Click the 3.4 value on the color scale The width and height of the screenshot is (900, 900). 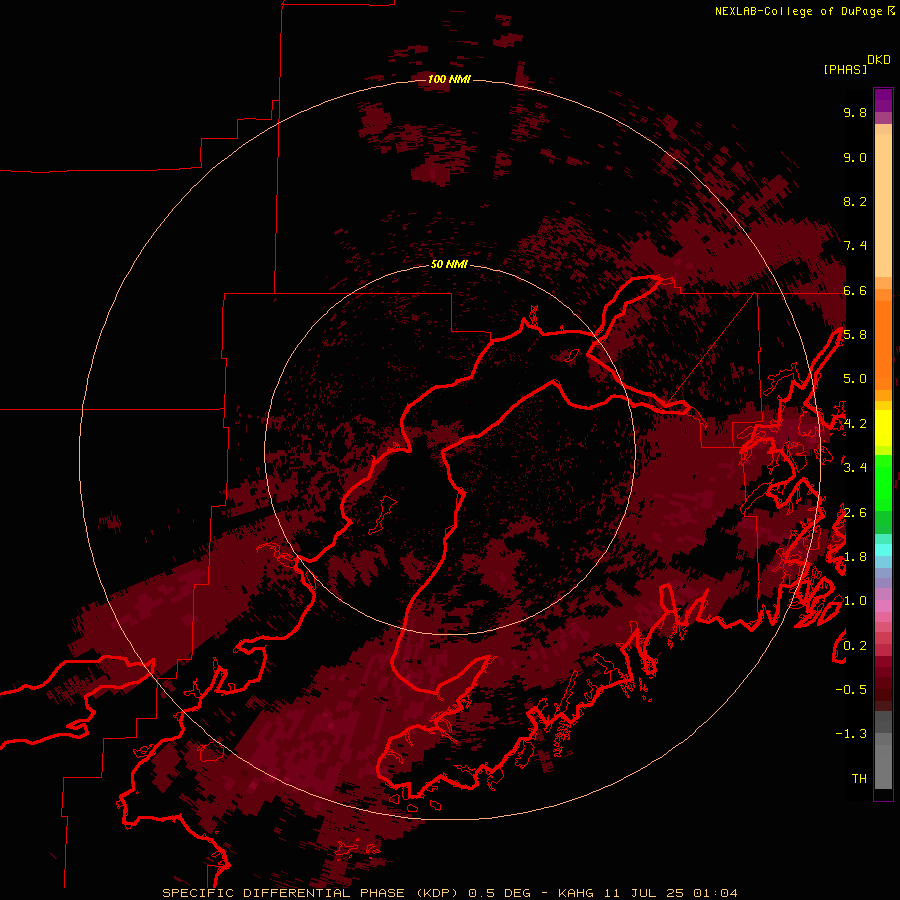855,468
